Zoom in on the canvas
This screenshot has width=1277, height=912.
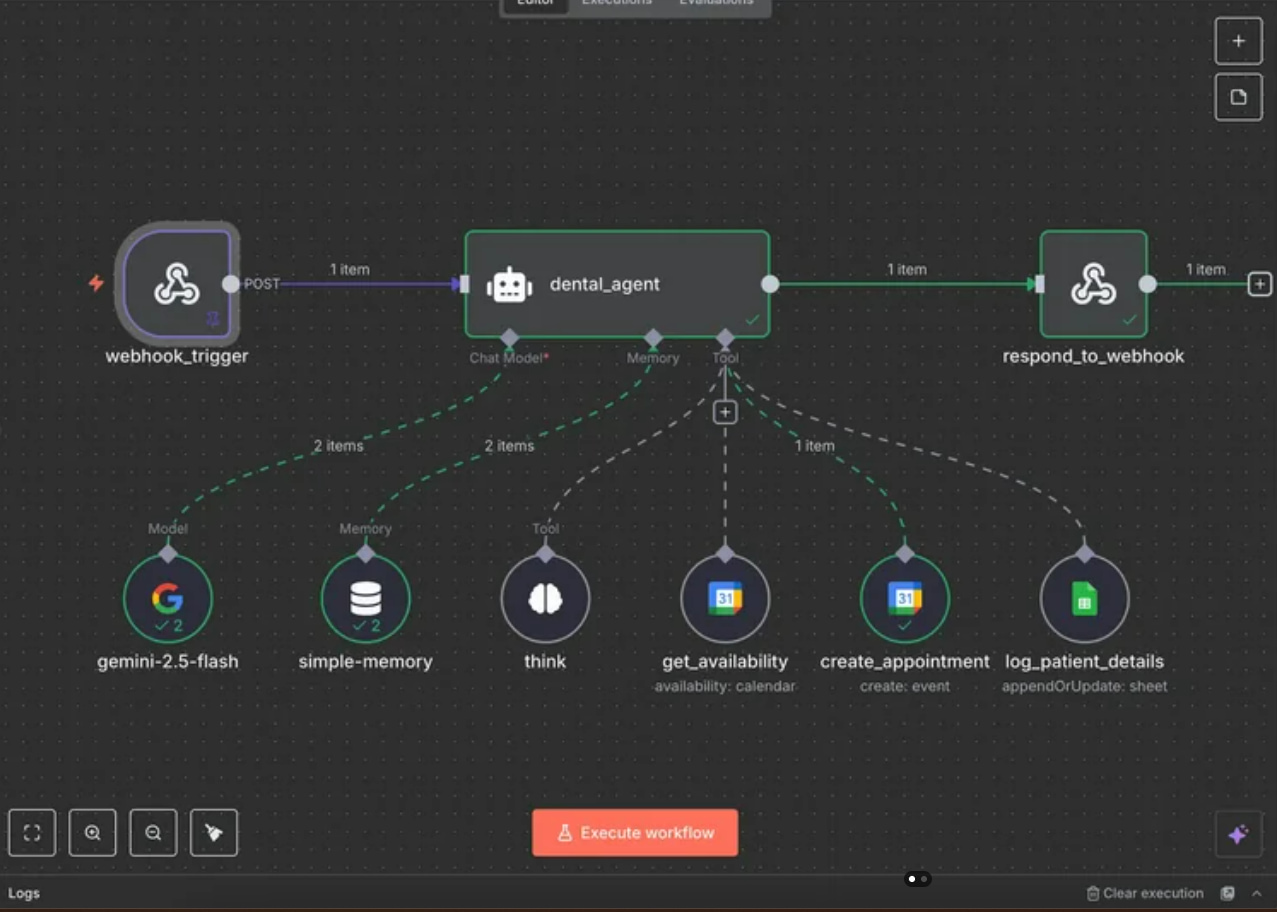click(x=93, y=833)
